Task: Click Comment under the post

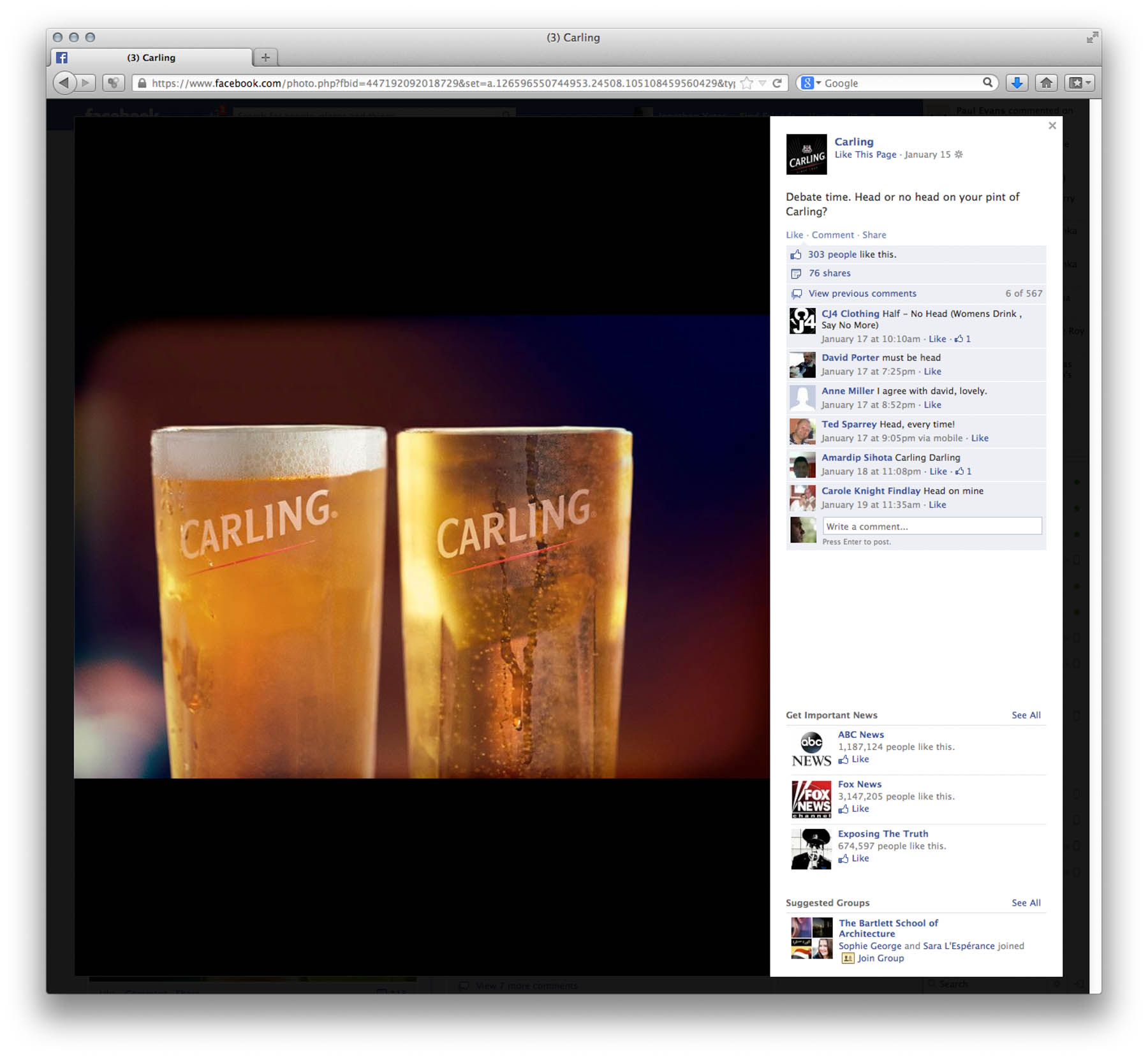Action: pos(832,235)
